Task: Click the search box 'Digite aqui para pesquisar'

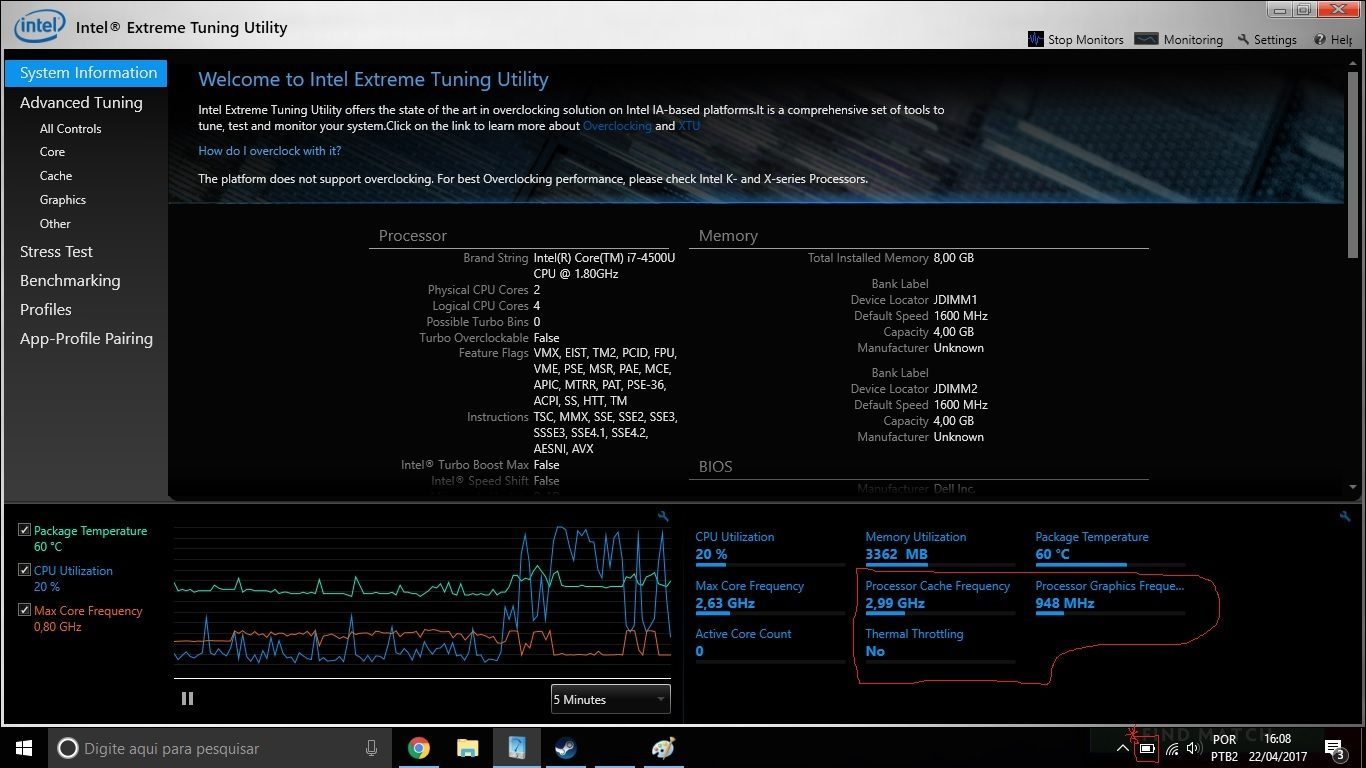Action: (x=218, y=748)
